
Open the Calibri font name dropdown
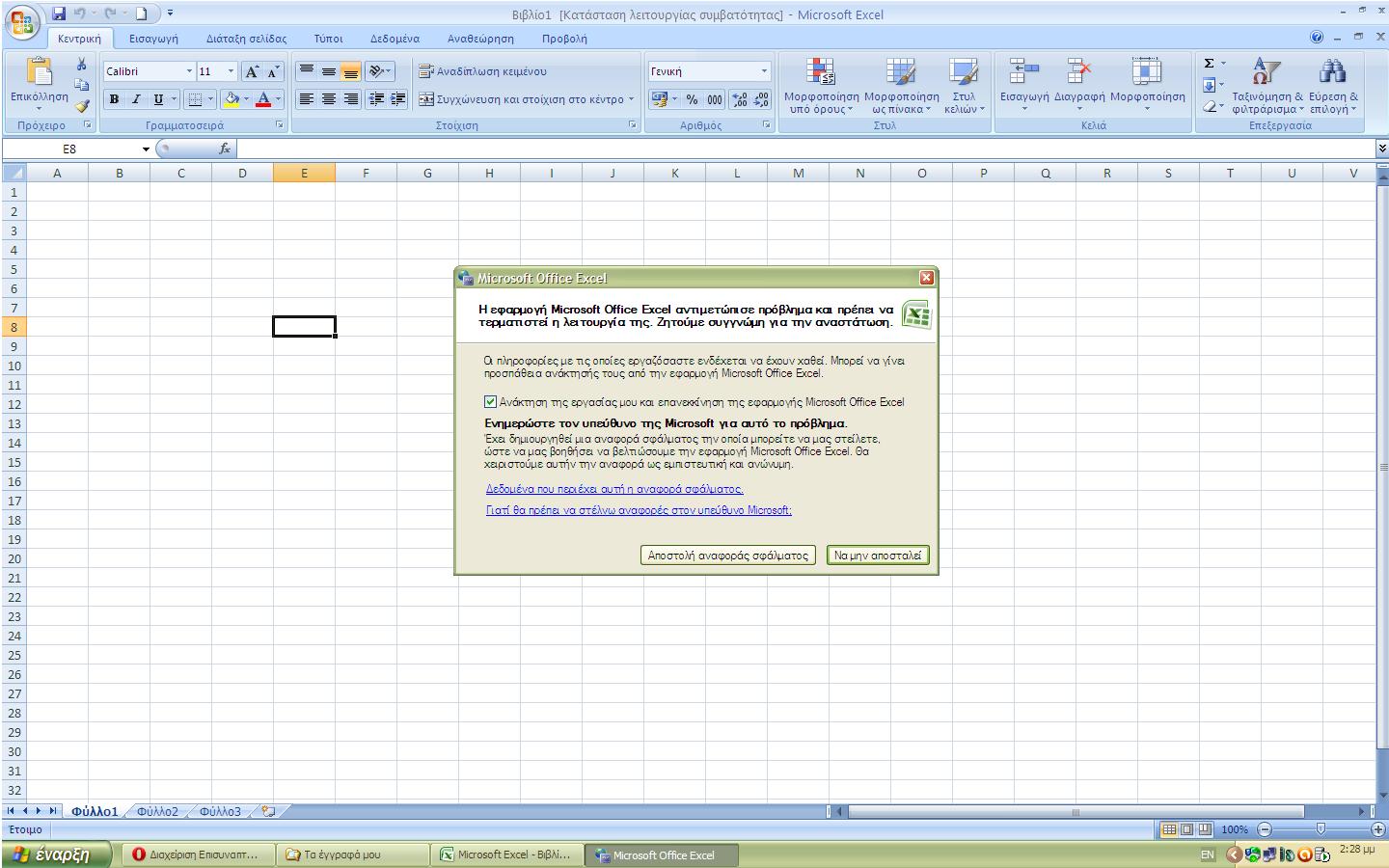tap(189, 71)
